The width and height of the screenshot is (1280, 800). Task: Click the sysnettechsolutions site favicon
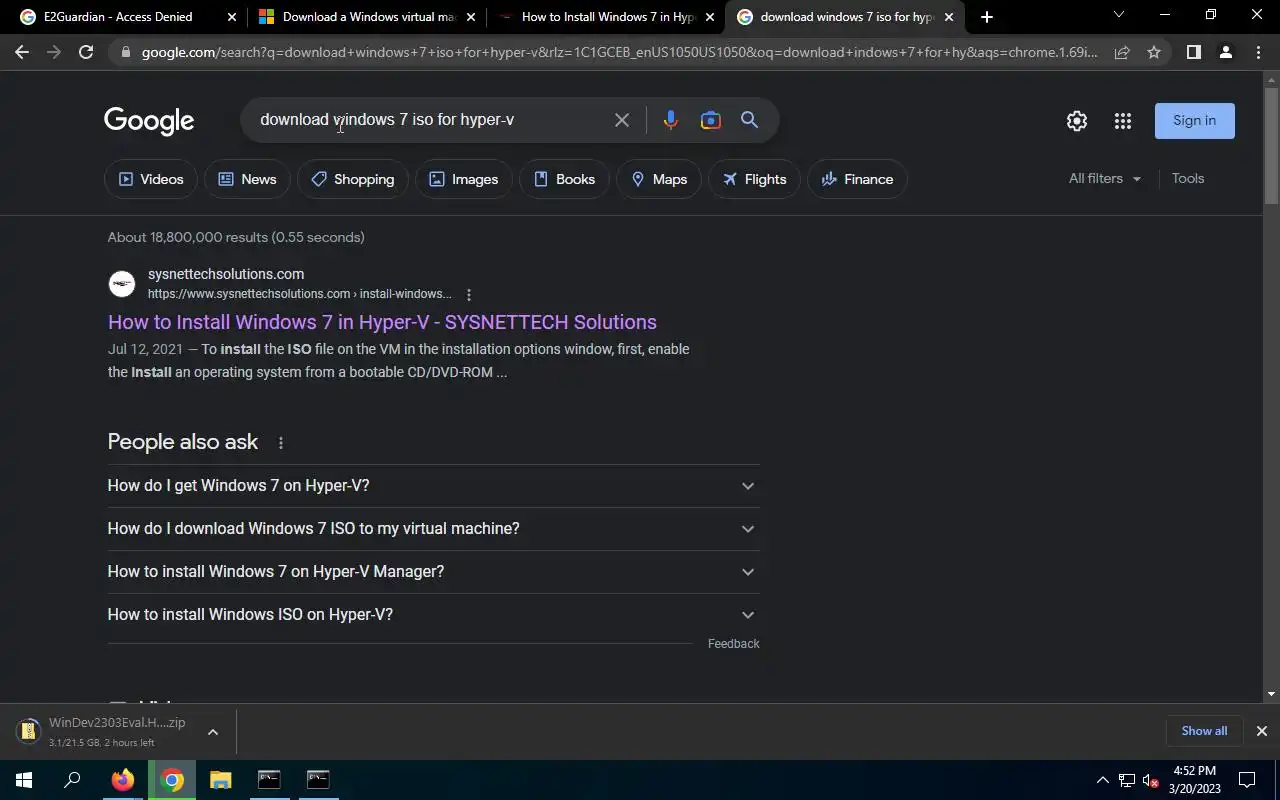[x=122, y=284]
